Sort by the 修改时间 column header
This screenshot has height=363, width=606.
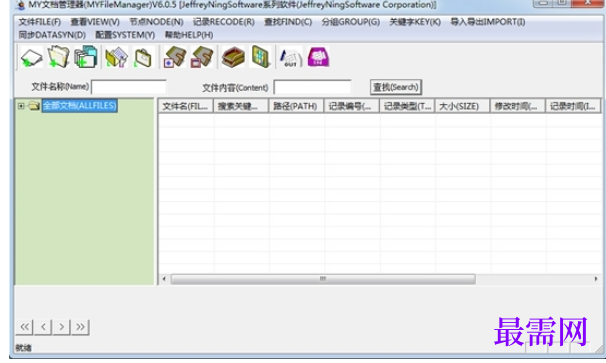coord(517,106)
